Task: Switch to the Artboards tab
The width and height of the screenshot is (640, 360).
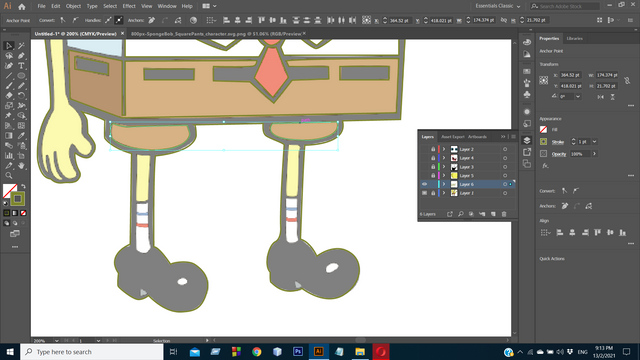Action: [477, 137]
